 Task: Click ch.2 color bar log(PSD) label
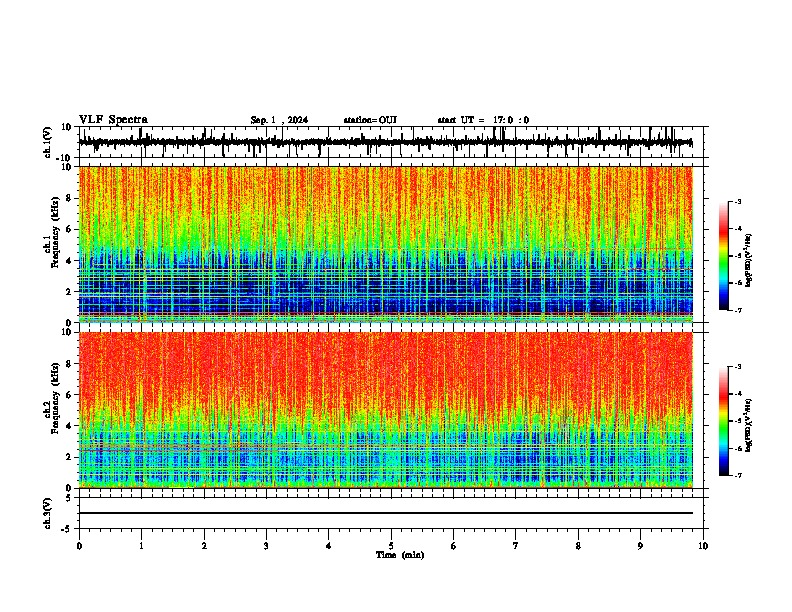tap(748, 424)
